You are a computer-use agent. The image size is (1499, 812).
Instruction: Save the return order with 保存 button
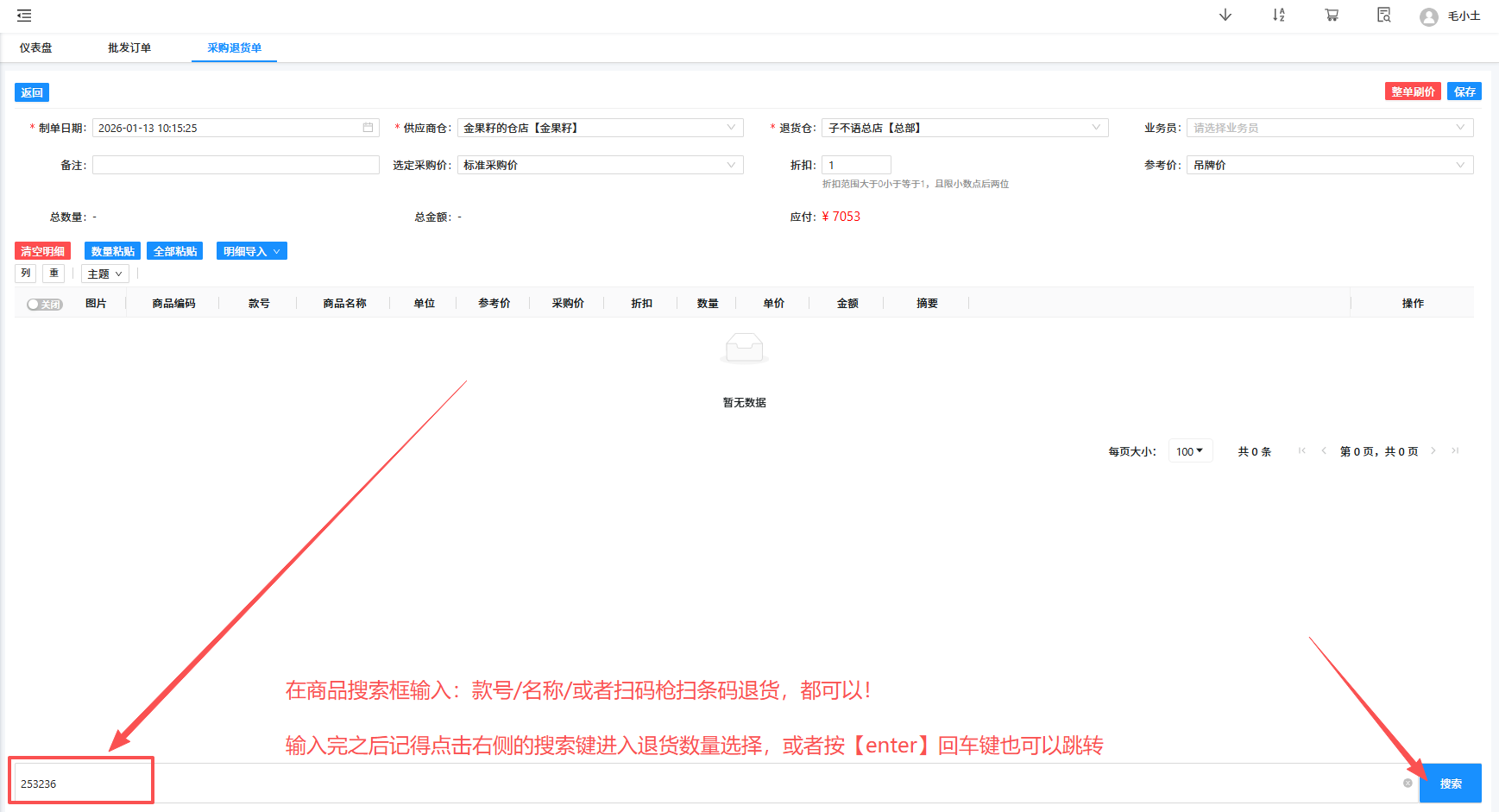point(1464,91)
